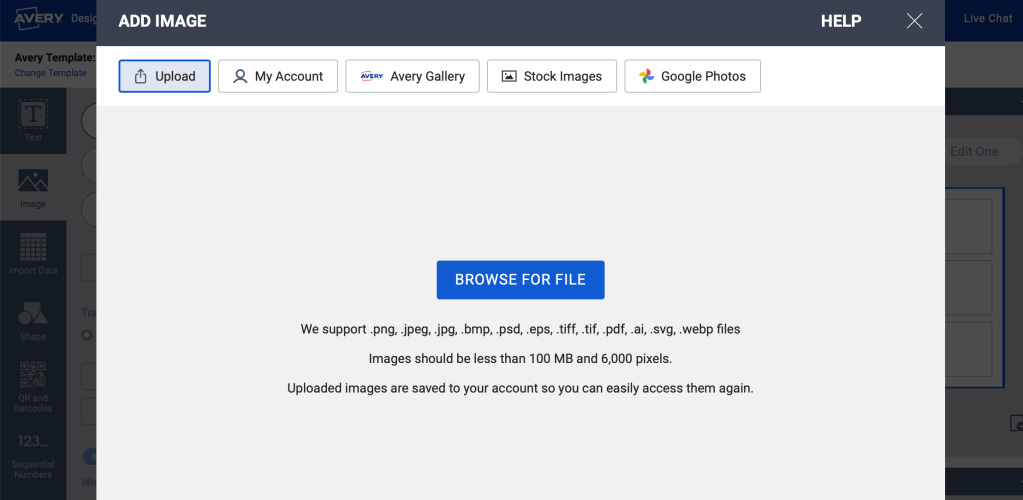The height and width of the screenshot is (500, 1023).
Task: Click the Stock Images picture icon
Action: click(509, 76)
